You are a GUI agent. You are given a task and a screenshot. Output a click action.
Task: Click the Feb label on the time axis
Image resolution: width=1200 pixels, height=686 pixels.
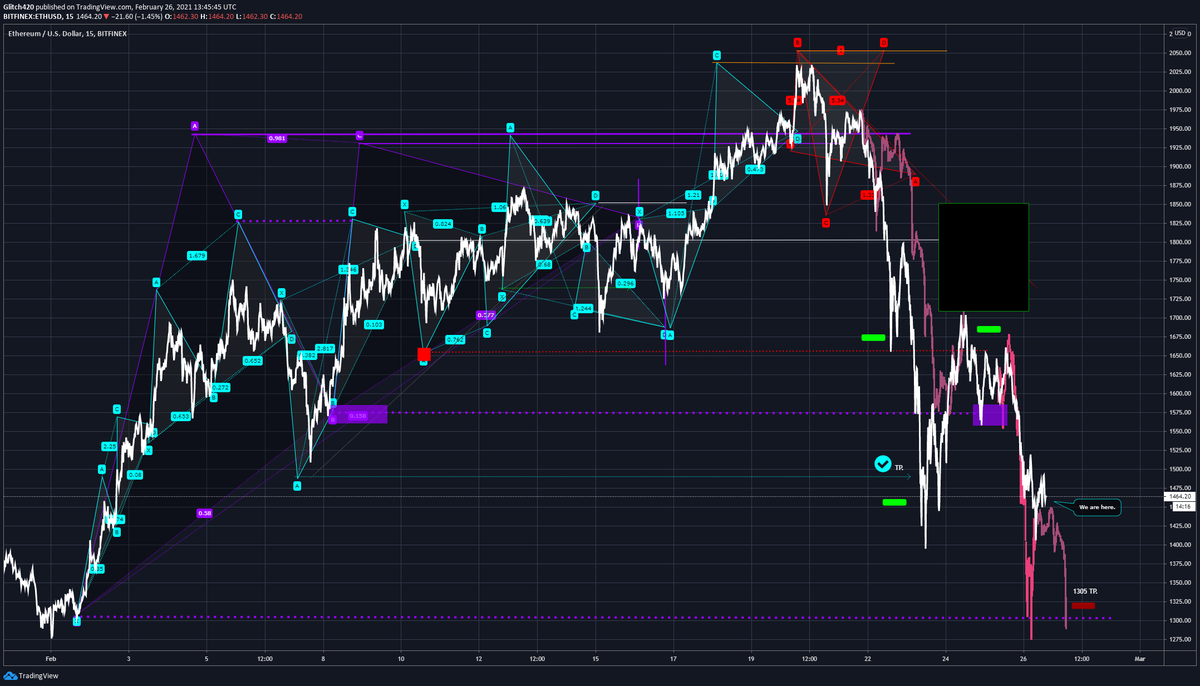[x=51, y=660]
